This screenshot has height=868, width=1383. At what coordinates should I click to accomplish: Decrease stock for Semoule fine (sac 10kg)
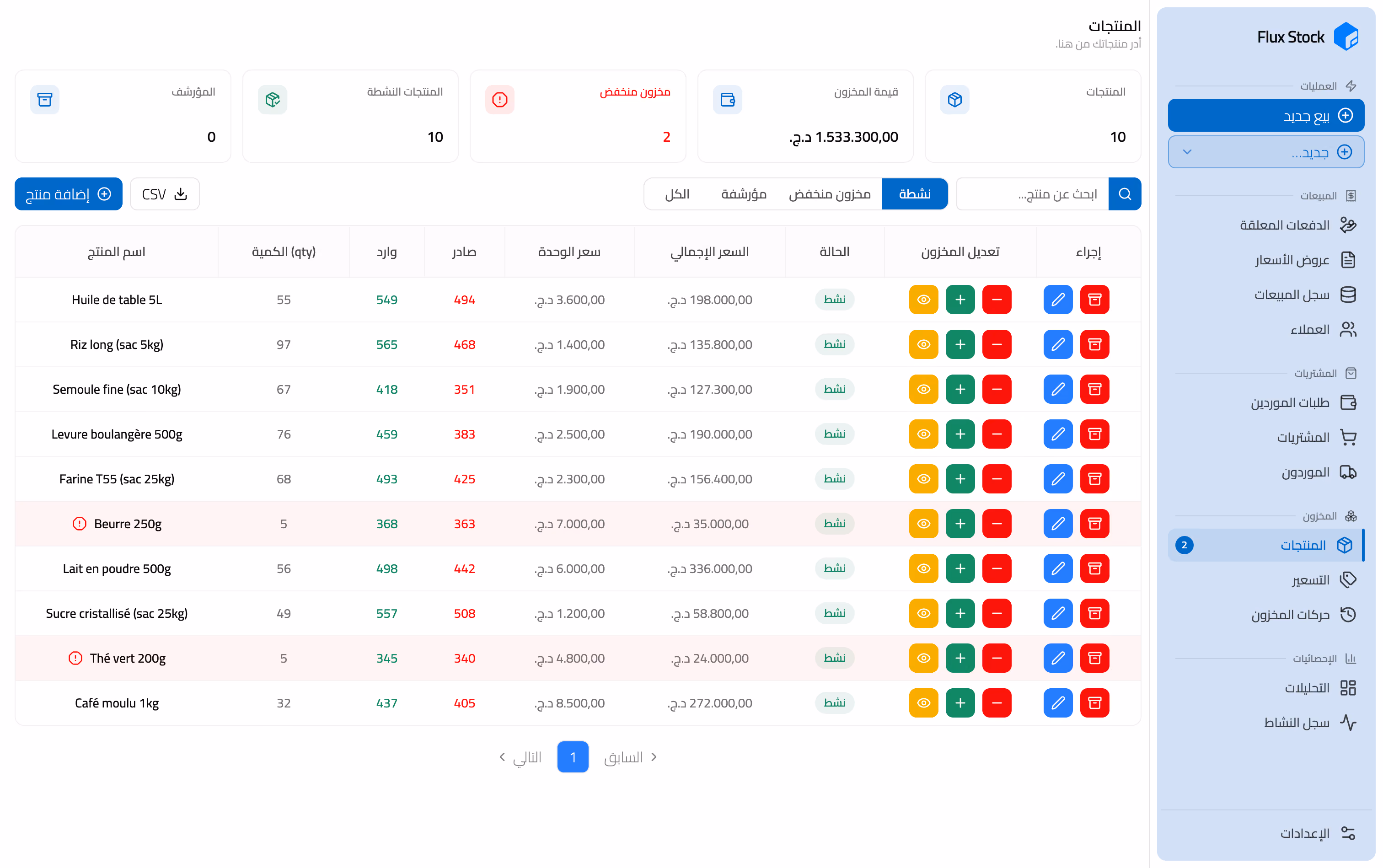997,389
